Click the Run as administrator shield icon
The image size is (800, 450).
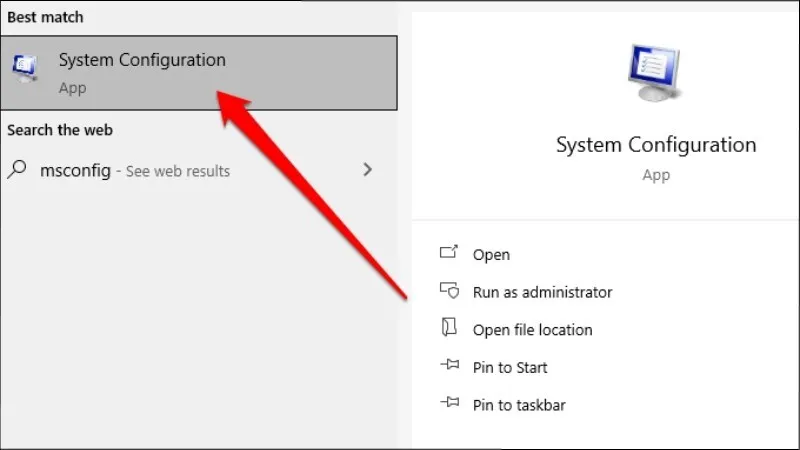(449, 291)
